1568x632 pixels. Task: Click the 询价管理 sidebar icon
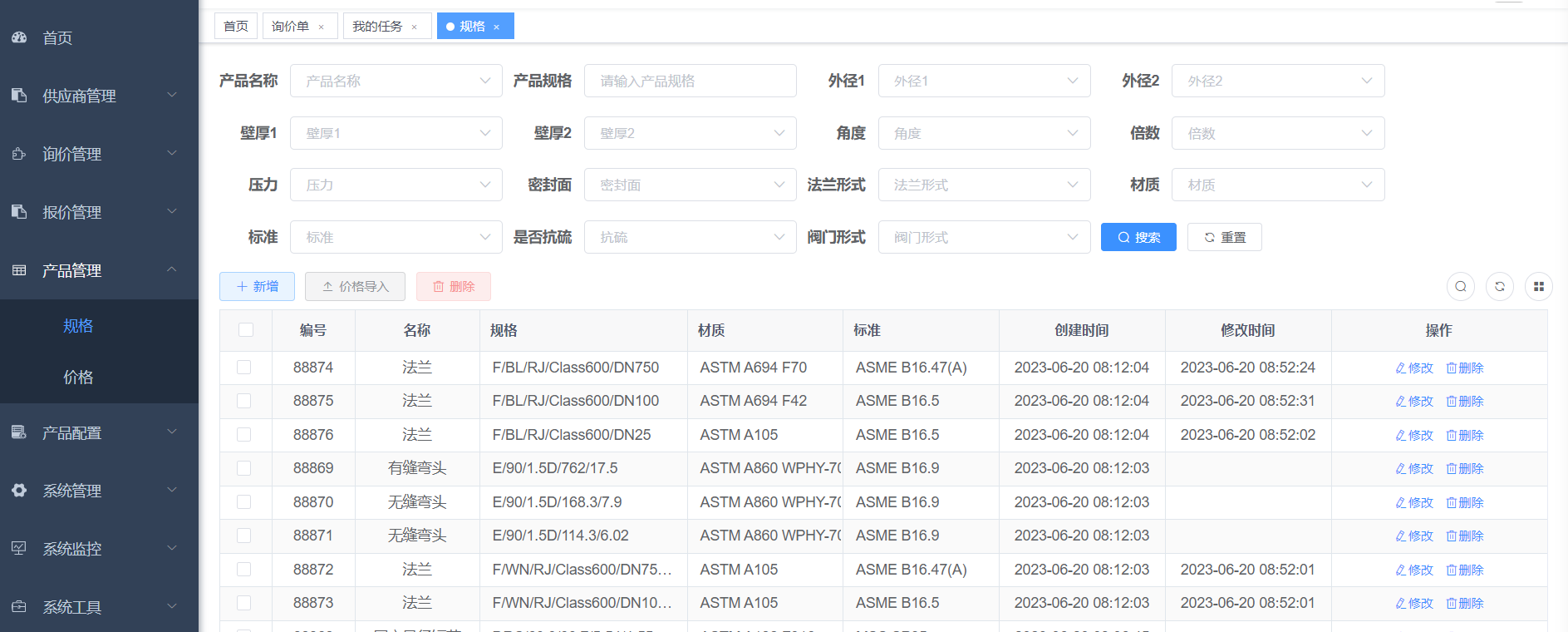pyautogui.click(x=19, y=154)
